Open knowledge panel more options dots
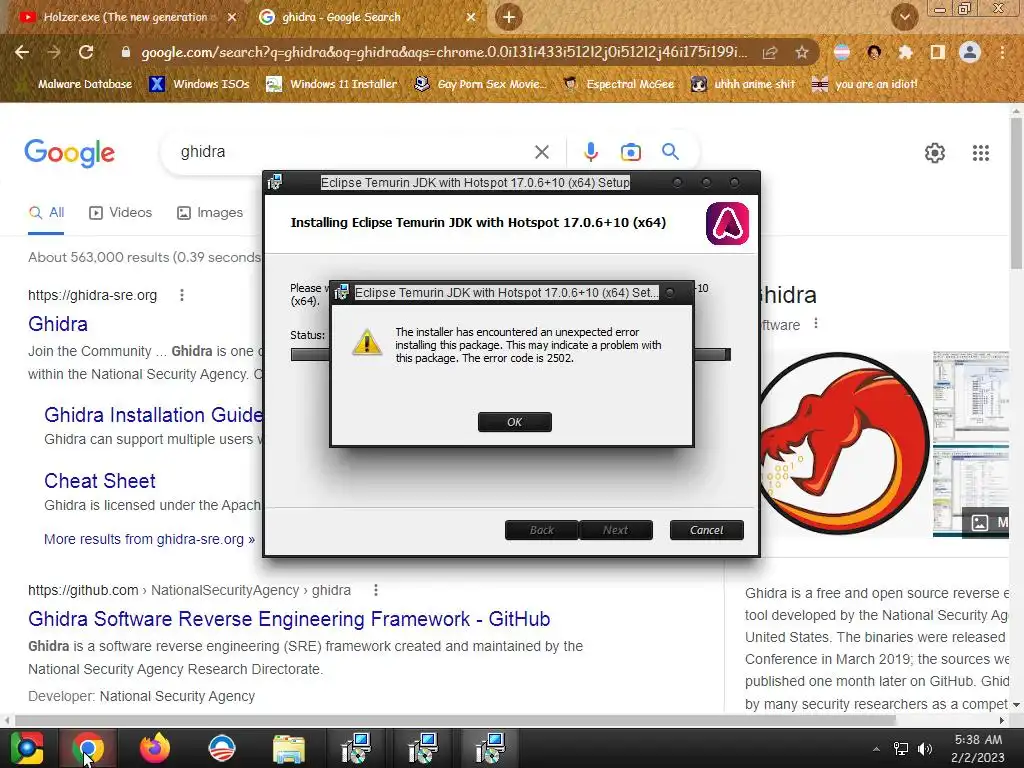 point(816,323)
